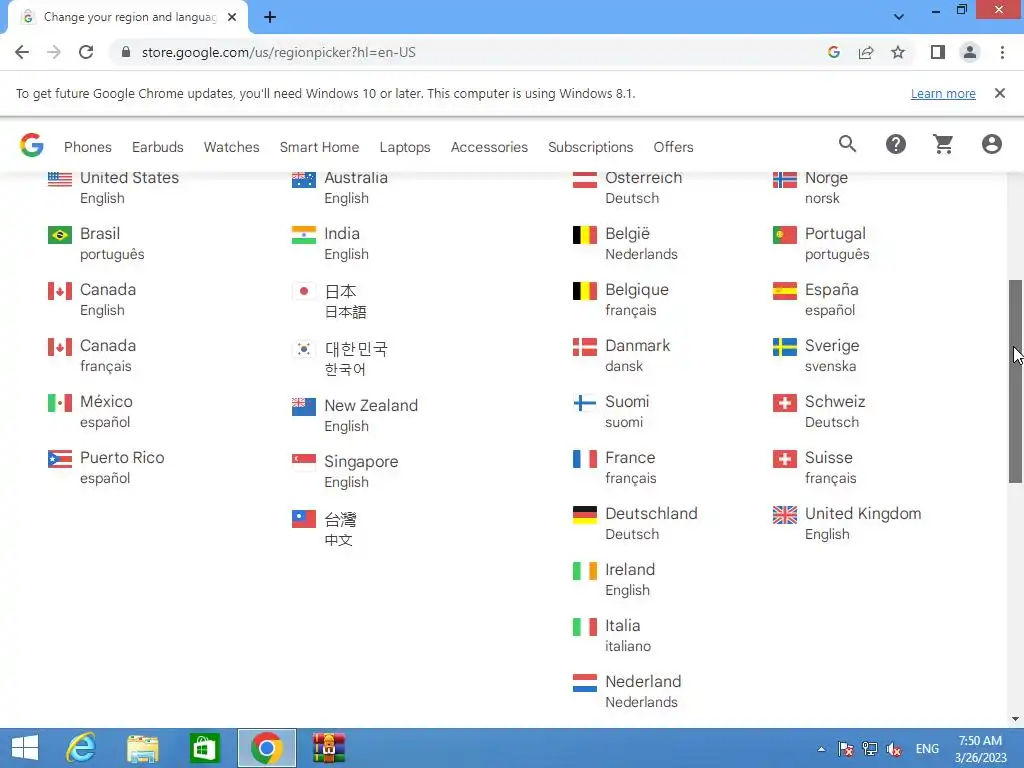Image resolution: width=1024 pixels, height=768 pixels.
Task: Open Windows Store from taskbar
Action: (x=204, y=748)
